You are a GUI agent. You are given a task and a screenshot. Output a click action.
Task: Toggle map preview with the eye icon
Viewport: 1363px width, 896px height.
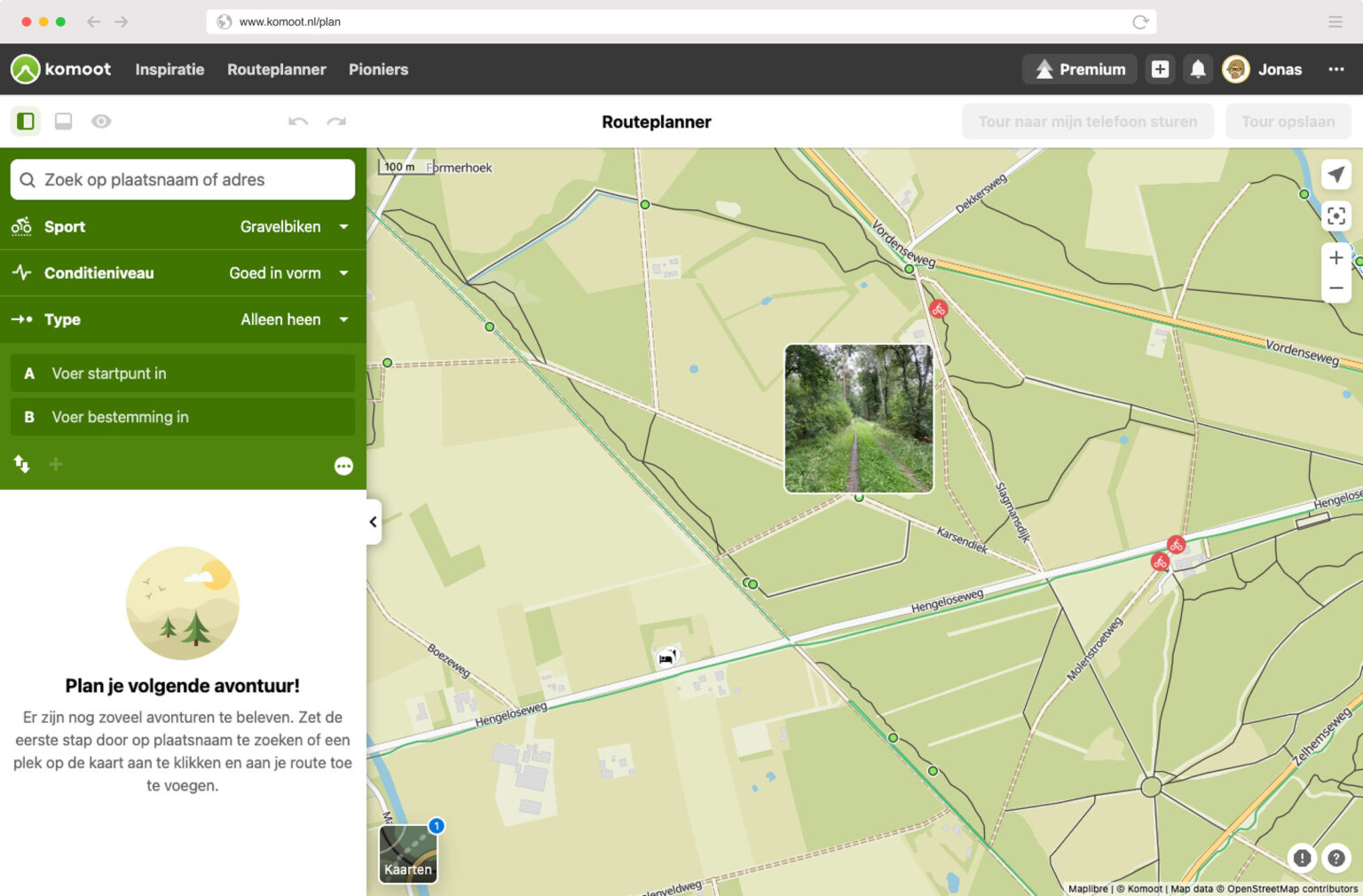point(100,121)
